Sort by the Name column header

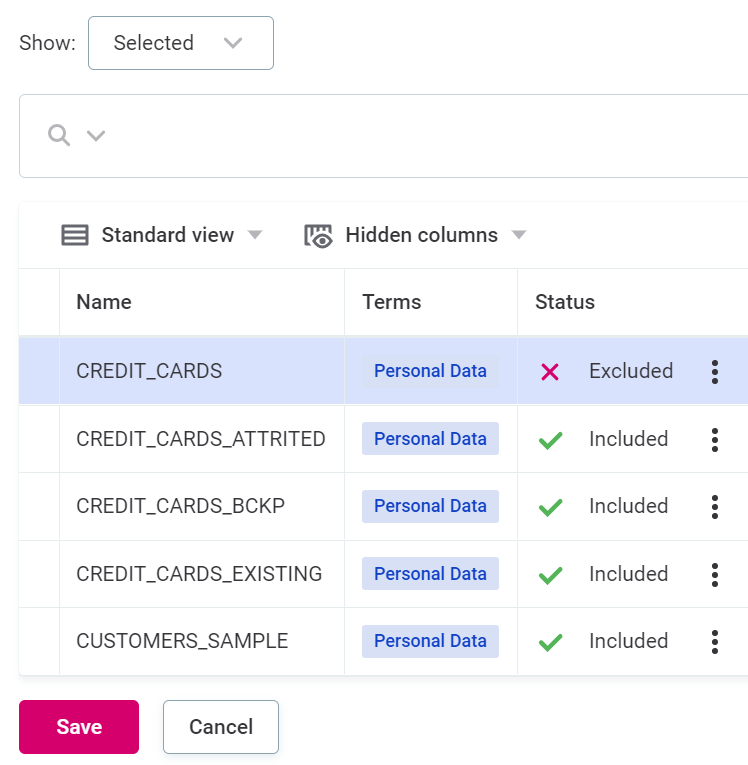click(104, 302)
